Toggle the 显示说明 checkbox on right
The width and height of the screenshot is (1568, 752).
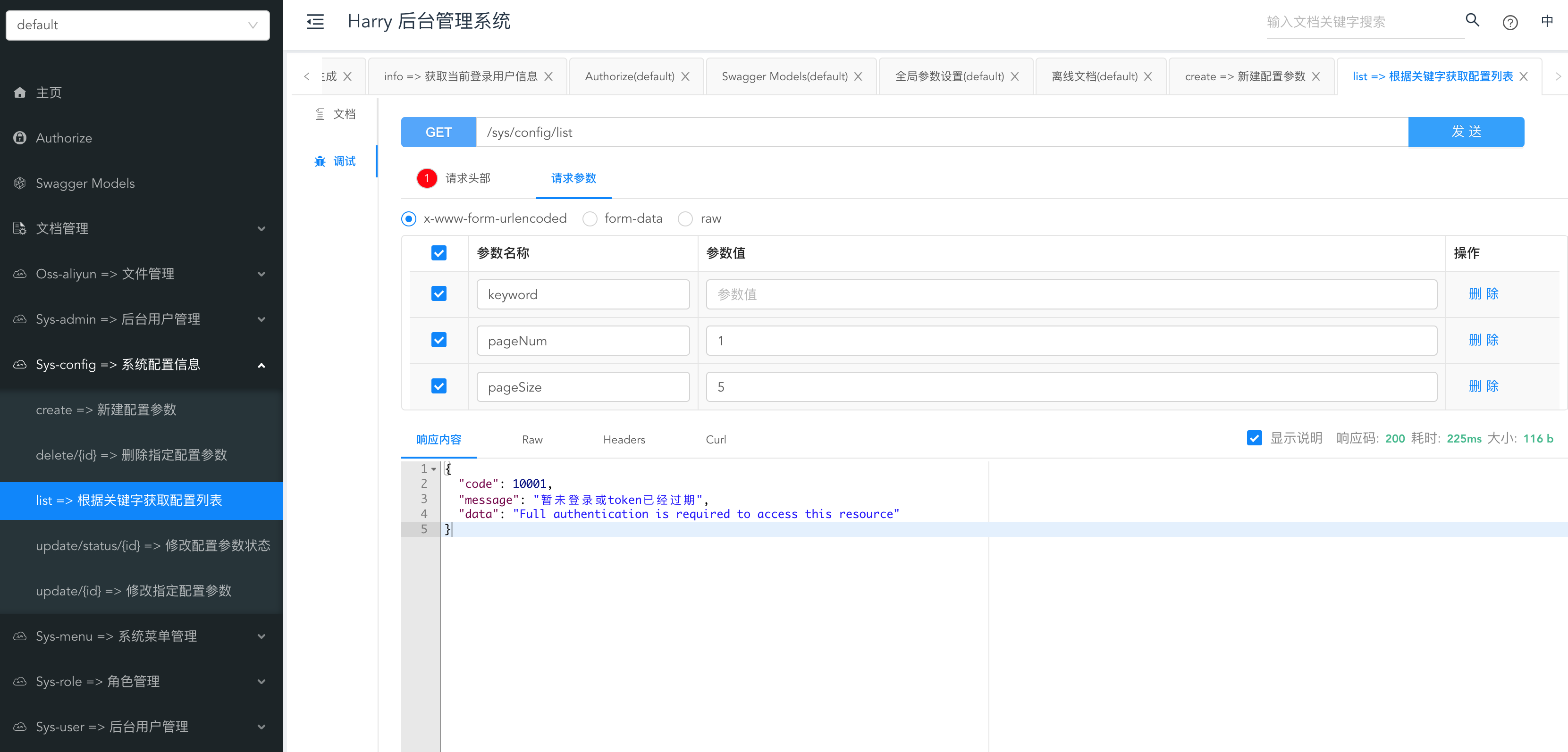point(1254,439)
